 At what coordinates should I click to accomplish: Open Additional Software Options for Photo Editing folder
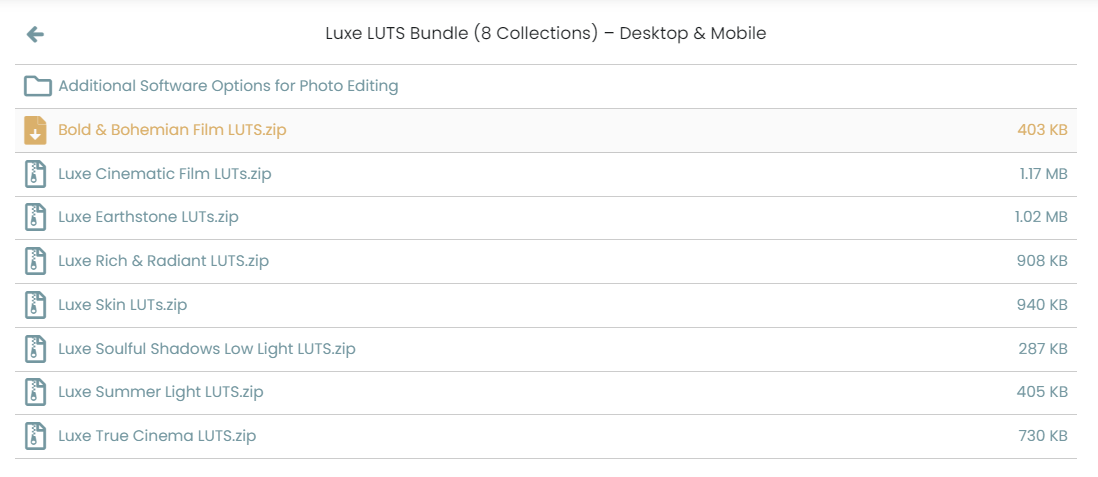[545, 86]
